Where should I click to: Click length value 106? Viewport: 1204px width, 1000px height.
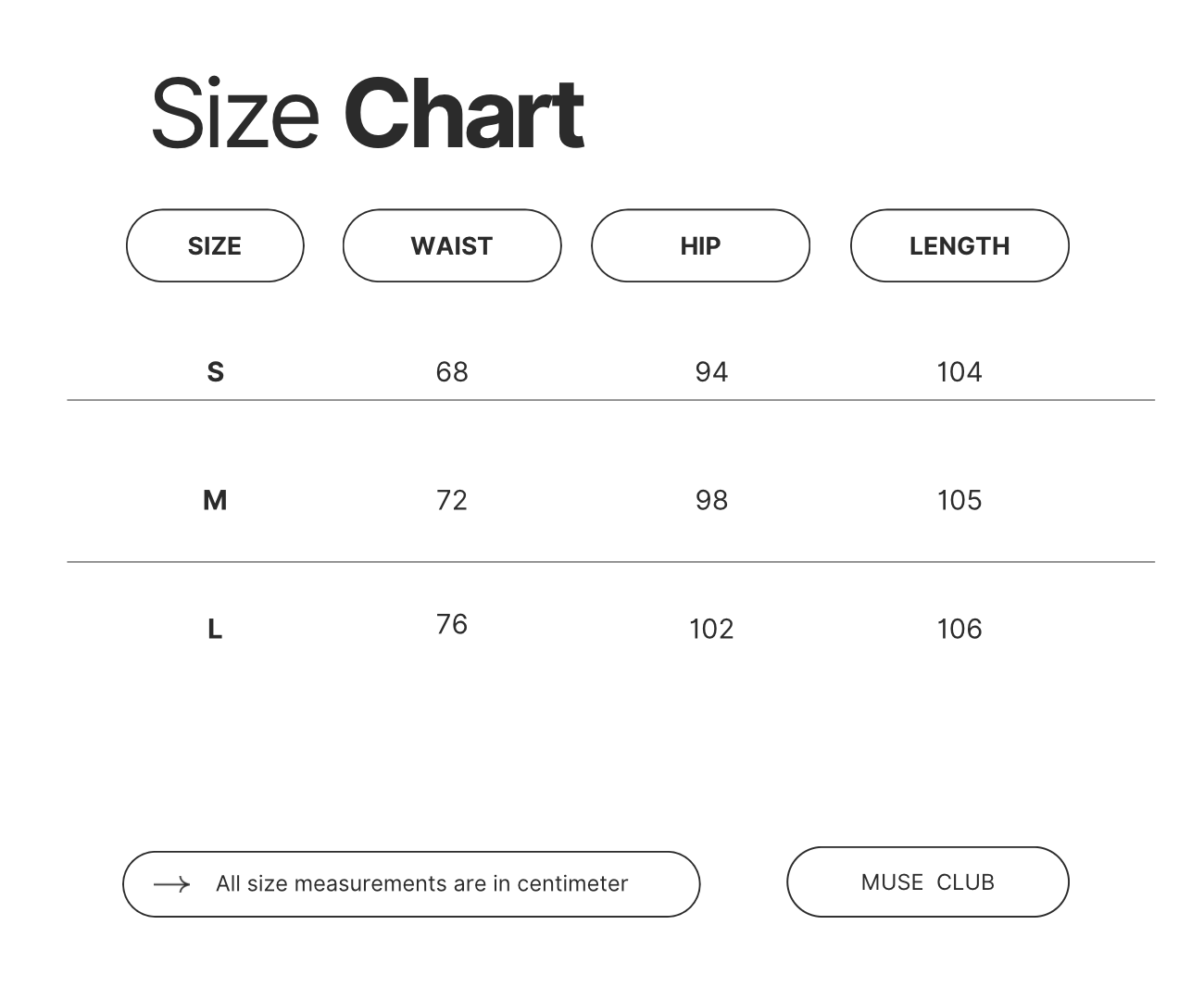pyautogui.click(x=959, y=630)
